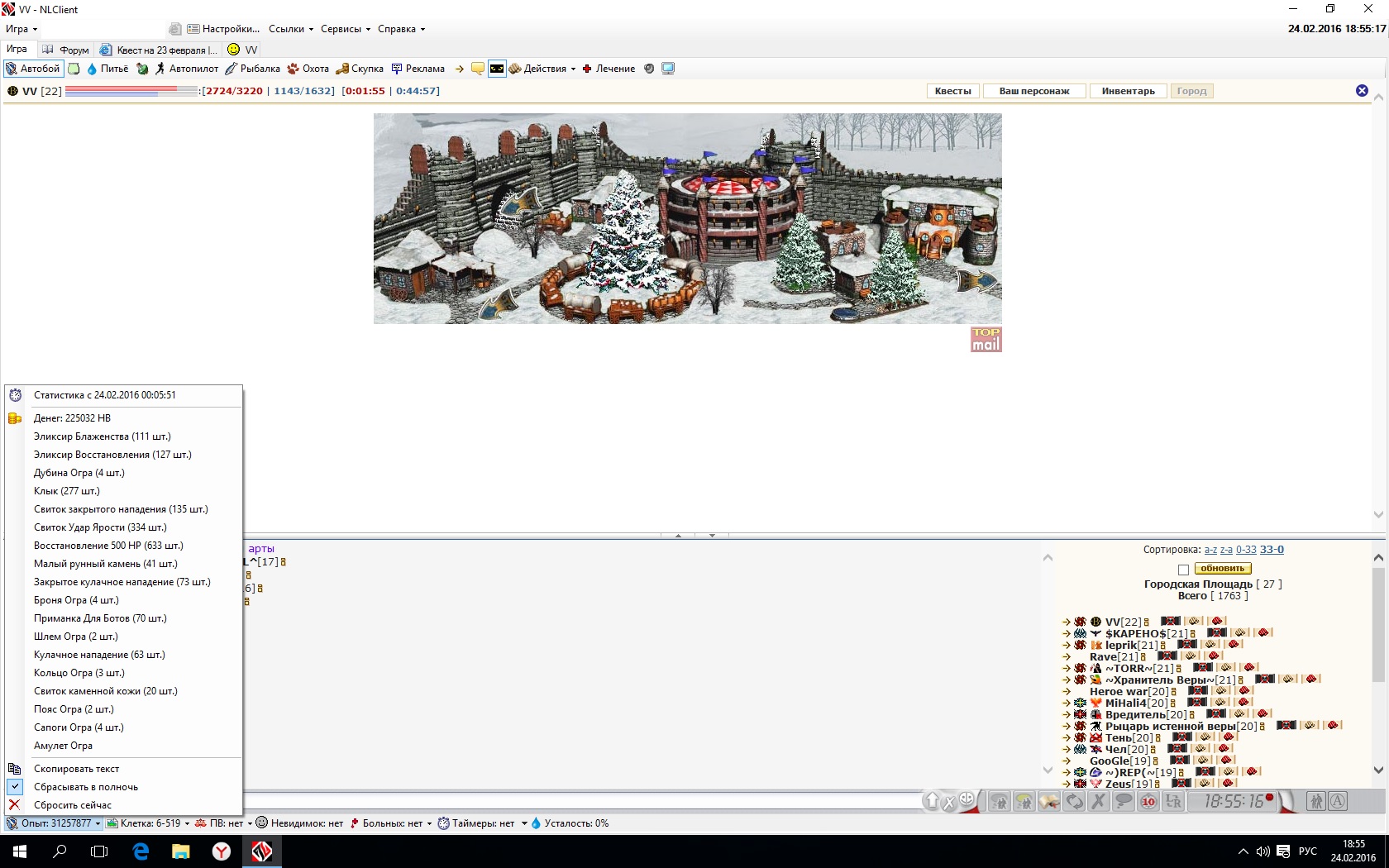The height and width of the screenshot is (868, 1389).
Task: Click the Квесты button
Action: click(x=953, y=91)
